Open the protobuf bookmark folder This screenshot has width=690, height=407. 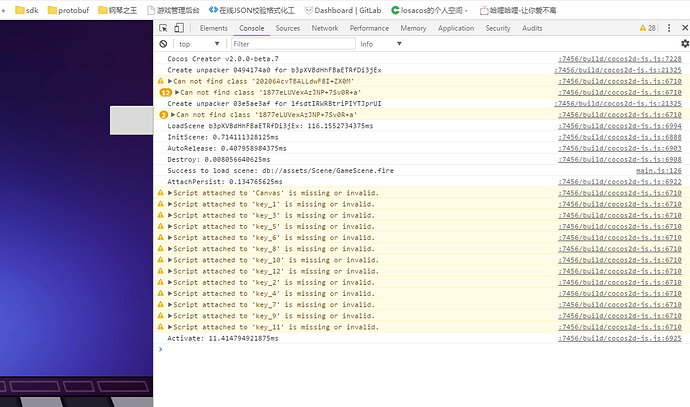pos(68,10)
